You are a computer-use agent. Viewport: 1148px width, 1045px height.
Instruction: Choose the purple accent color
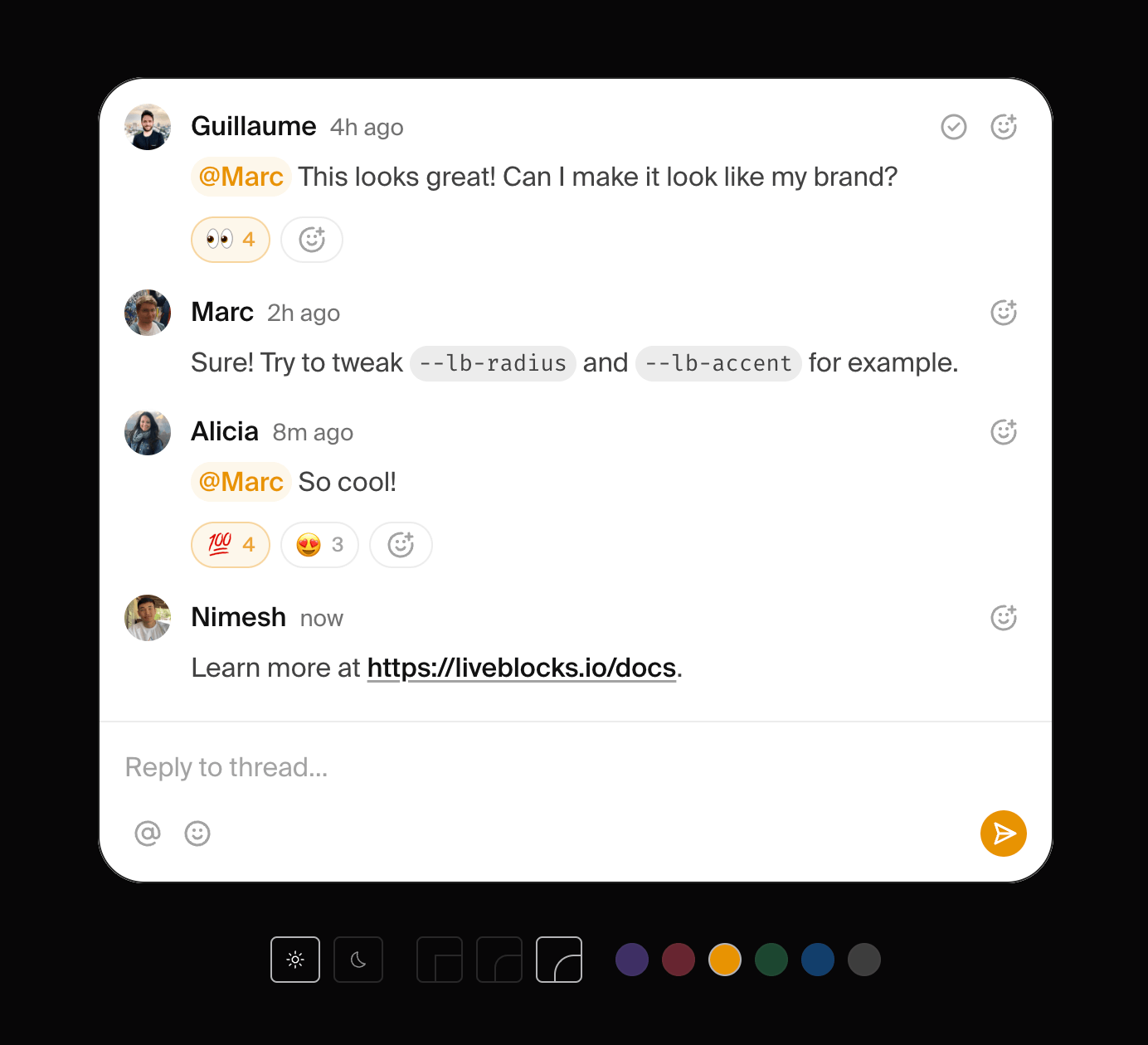point(632,960)
